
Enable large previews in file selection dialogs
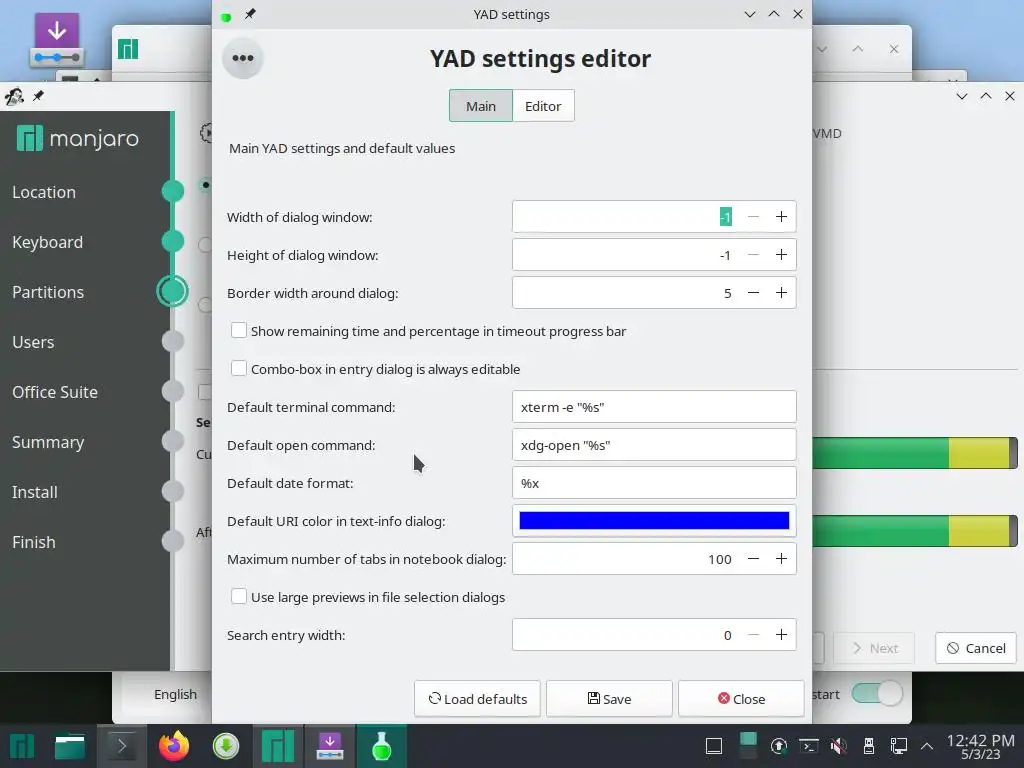click(x=239, y=596)
